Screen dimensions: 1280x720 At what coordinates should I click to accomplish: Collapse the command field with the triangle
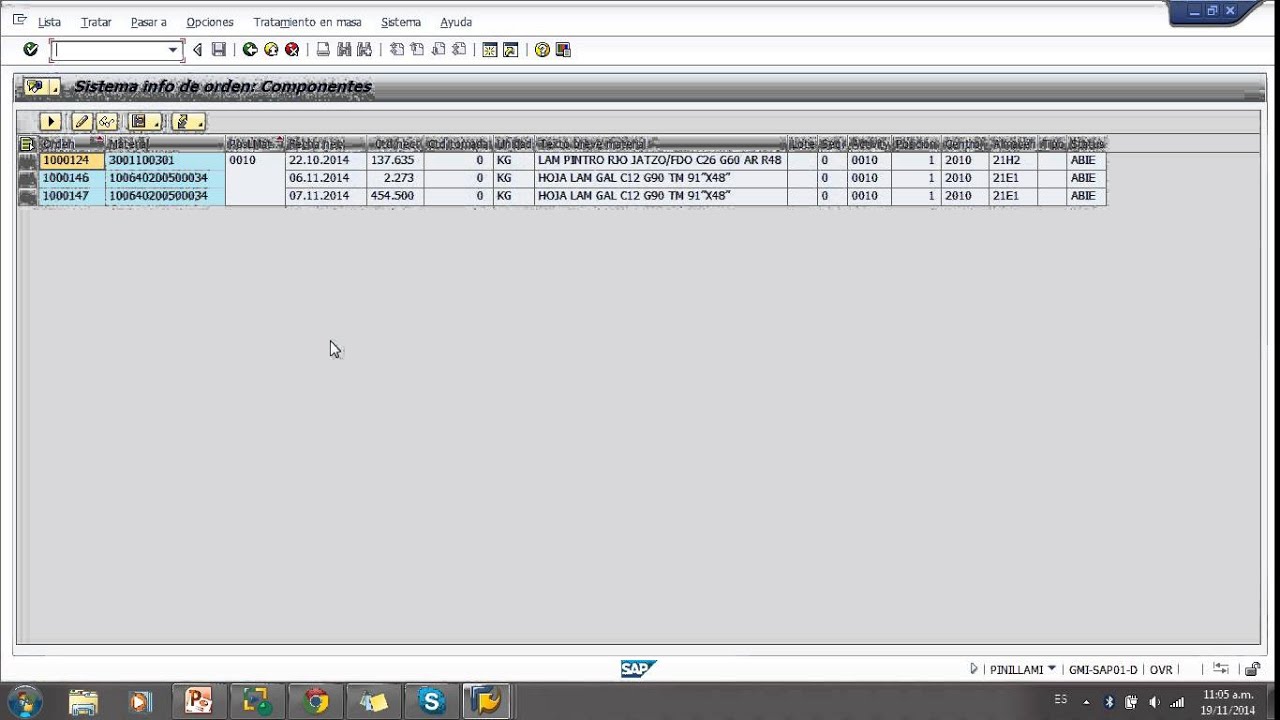tap(197, 50)
